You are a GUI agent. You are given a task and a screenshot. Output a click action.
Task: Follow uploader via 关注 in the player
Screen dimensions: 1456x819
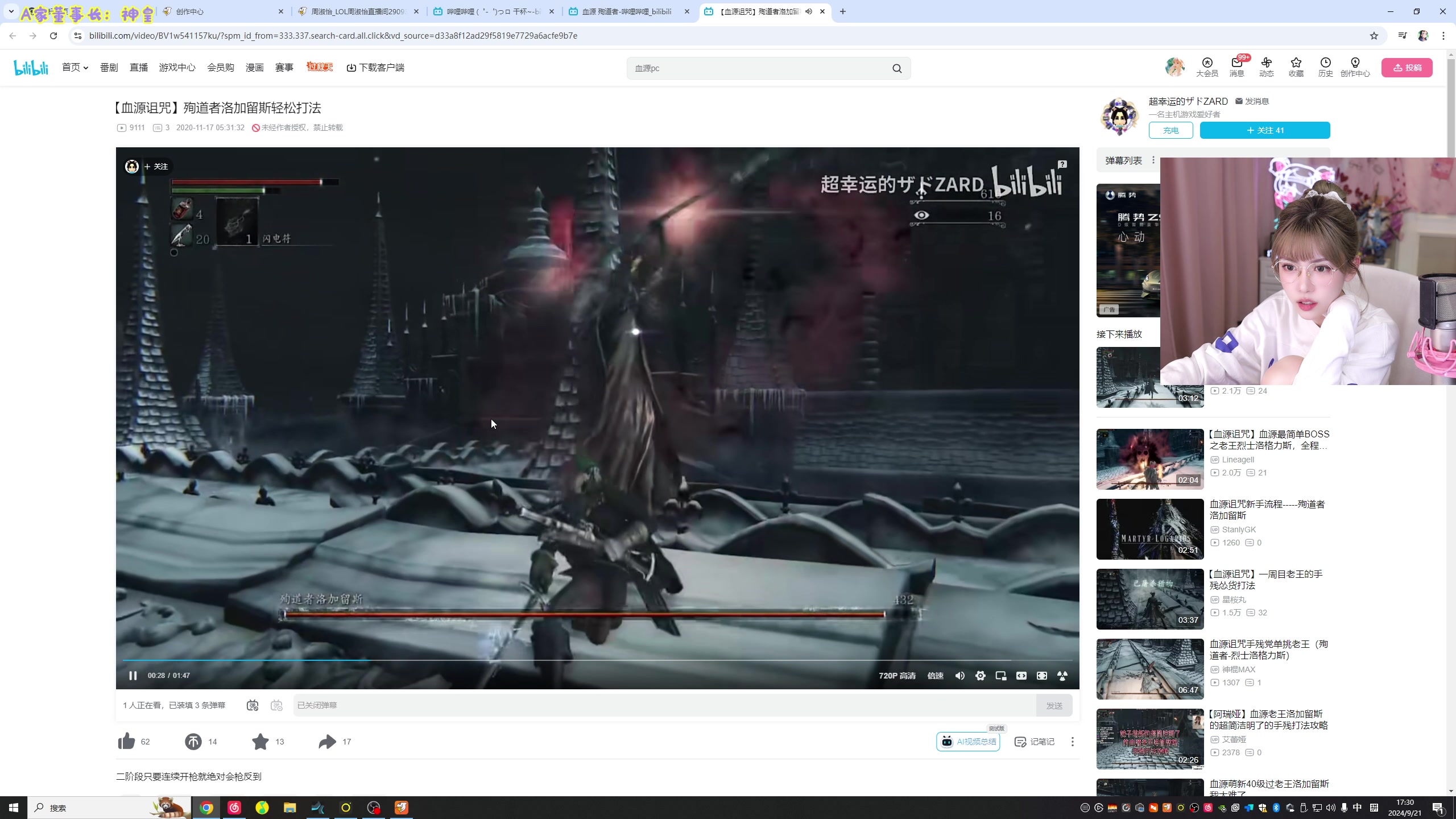tap(156, 166)
